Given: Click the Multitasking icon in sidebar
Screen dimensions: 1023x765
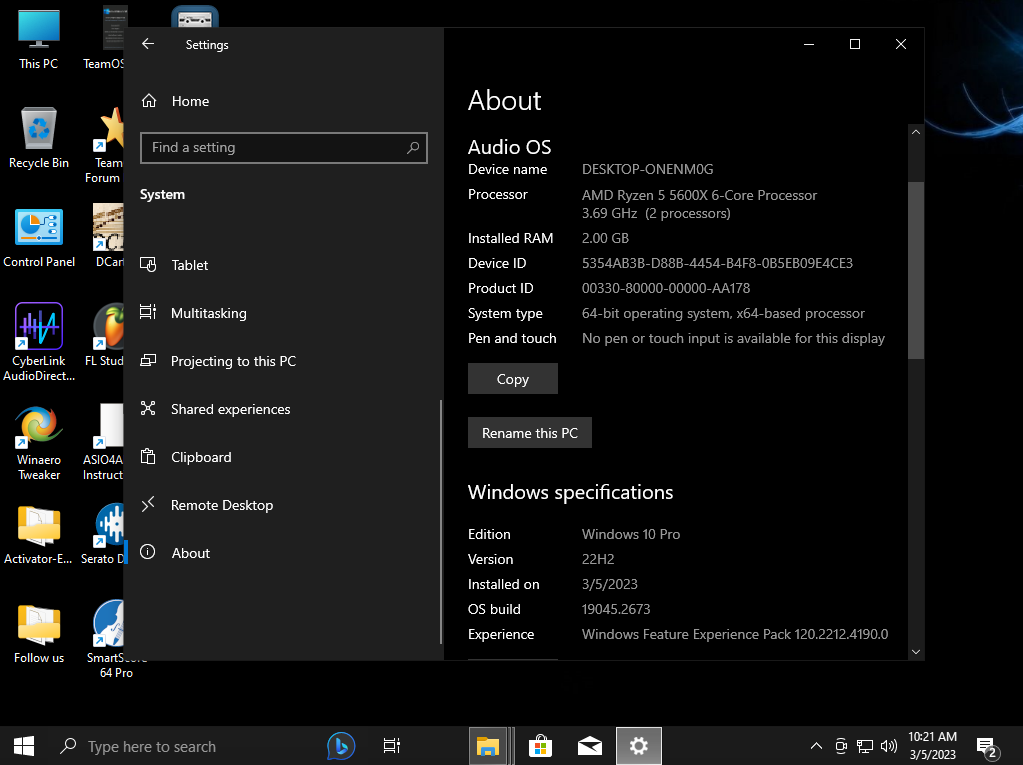Looking at the screenshot, I should [x=148, y=312].
